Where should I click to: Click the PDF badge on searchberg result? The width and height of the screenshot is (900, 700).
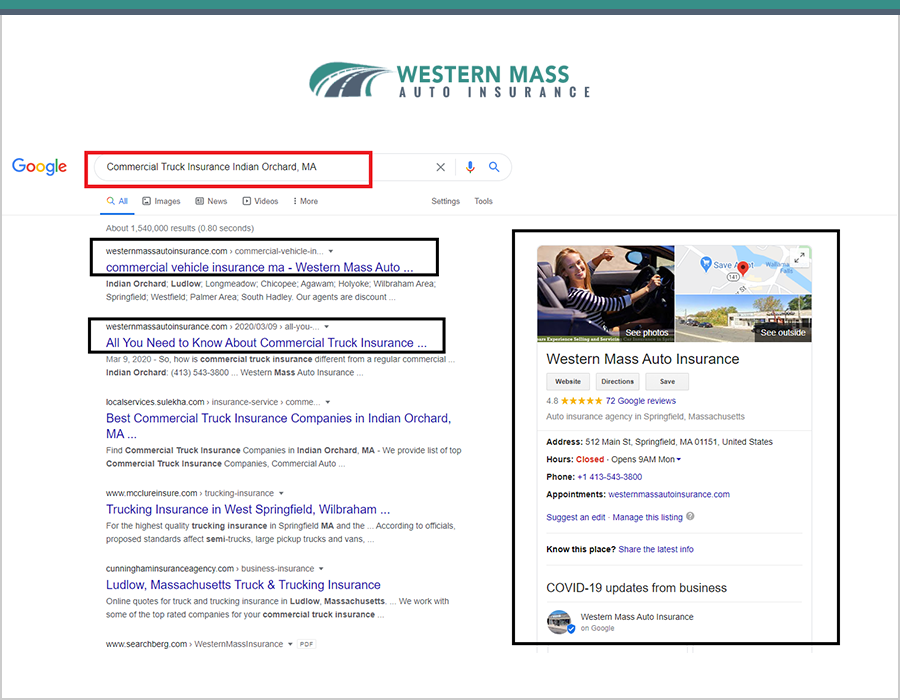307,644
